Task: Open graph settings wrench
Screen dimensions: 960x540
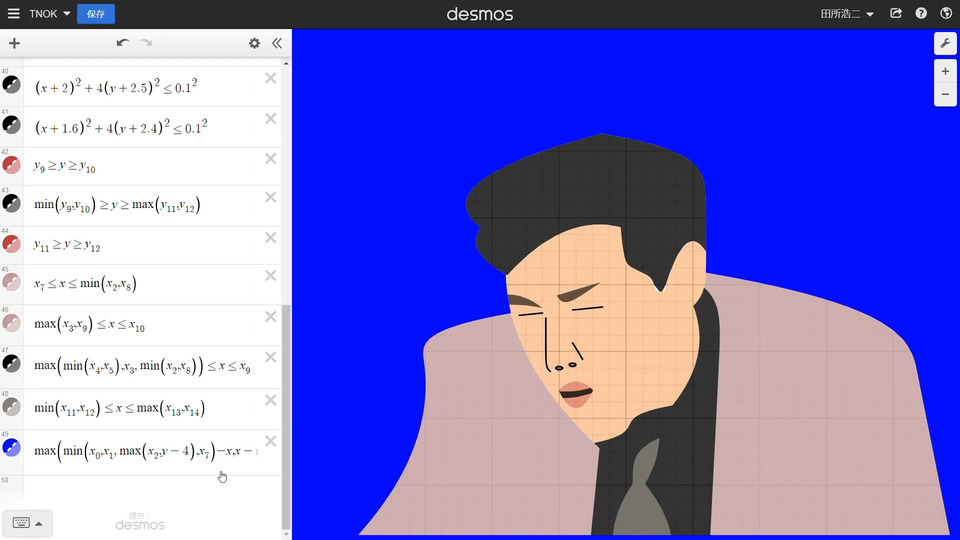Action: [945, 43]
